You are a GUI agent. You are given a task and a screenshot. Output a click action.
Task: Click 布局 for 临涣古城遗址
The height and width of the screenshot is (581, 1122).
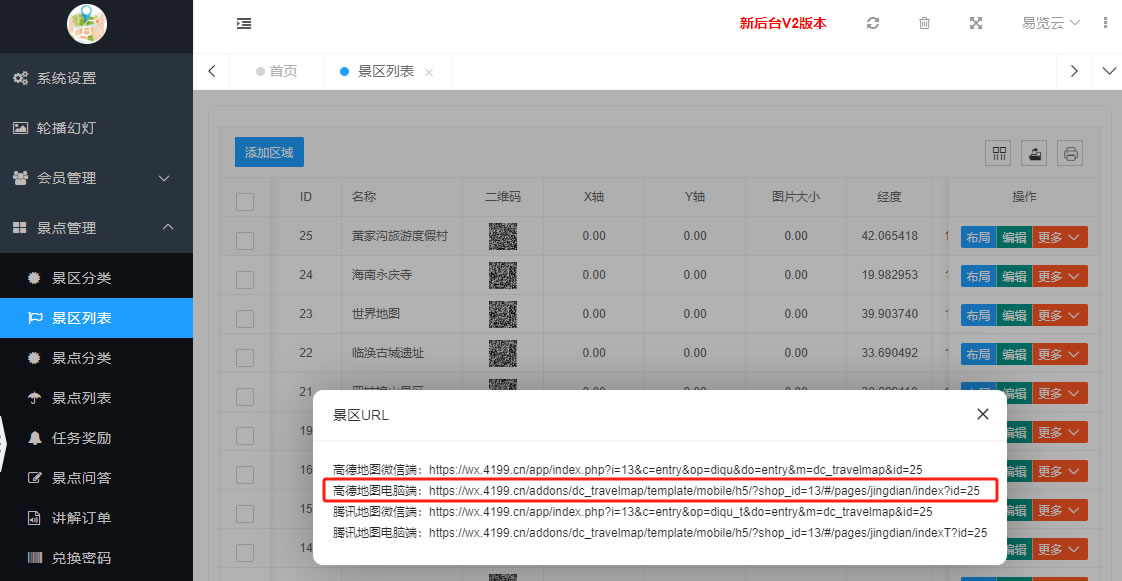tap(978, 353)
